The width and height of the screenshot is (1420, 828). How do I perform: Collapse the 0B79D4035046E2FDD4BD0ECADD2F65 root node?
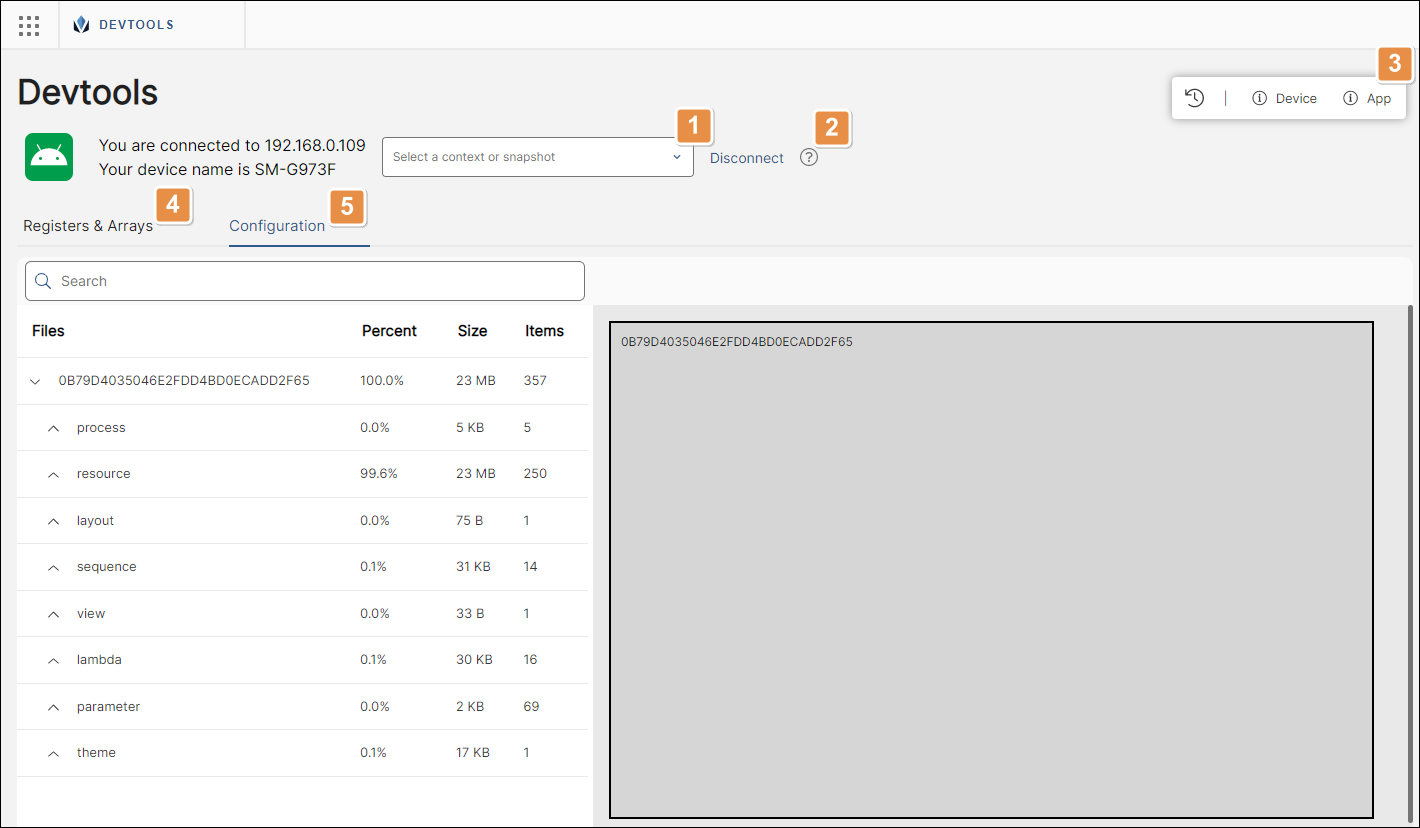[35, 381]
